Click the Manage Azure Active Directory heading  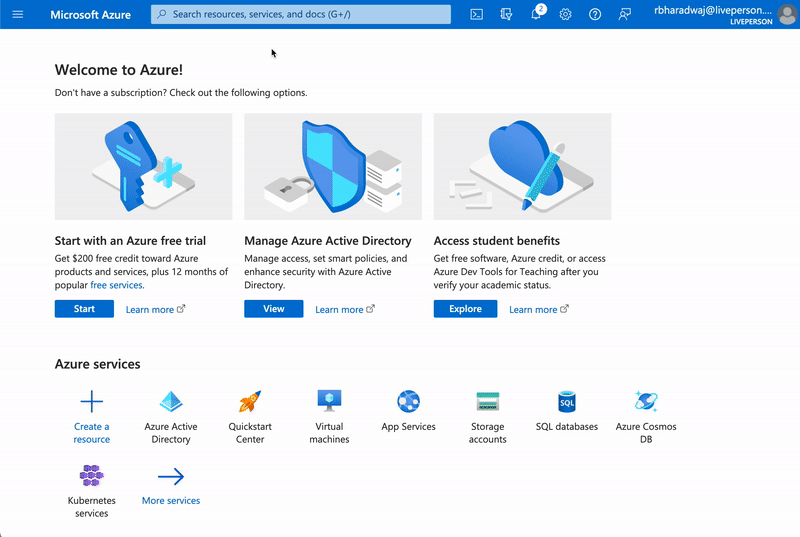(328, 241)
